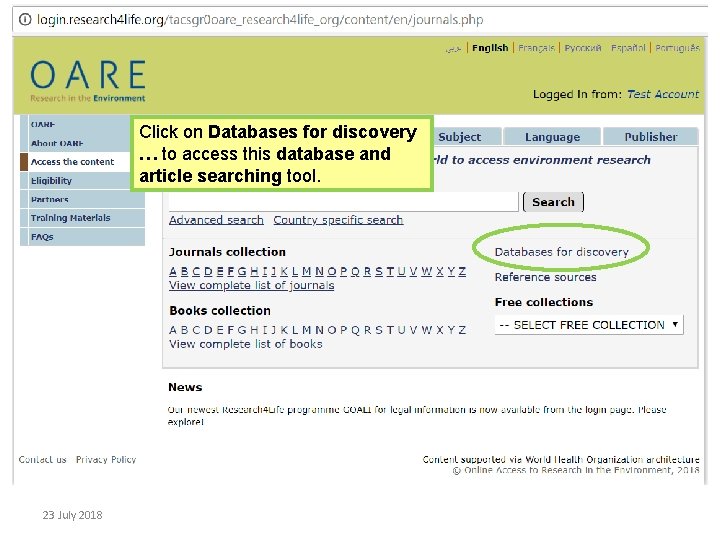View complete list of journals
Viewport: 720px width, 540px height.
coord(252,285)
